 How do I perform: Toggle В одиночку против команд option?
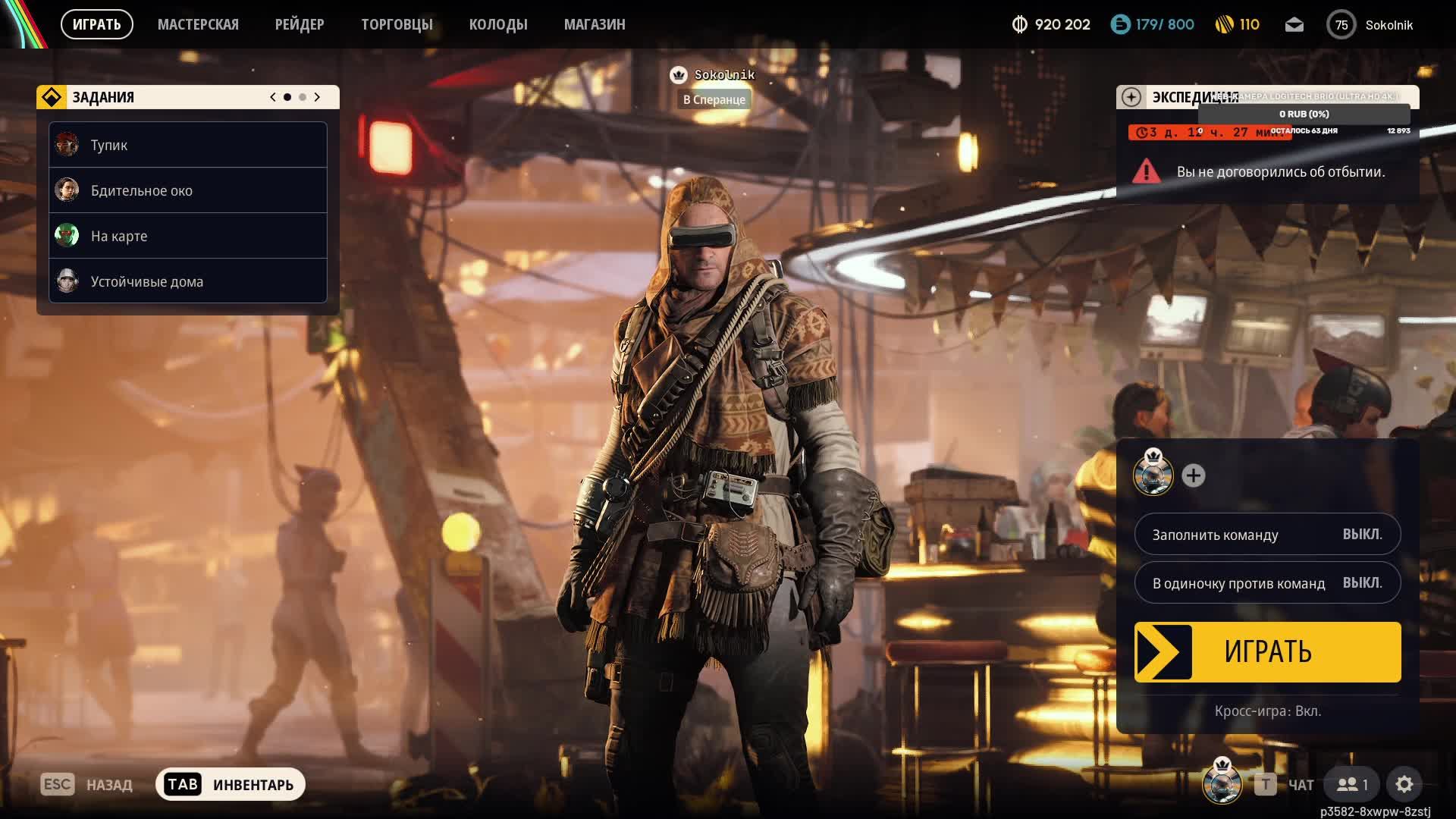point(1266,583)
